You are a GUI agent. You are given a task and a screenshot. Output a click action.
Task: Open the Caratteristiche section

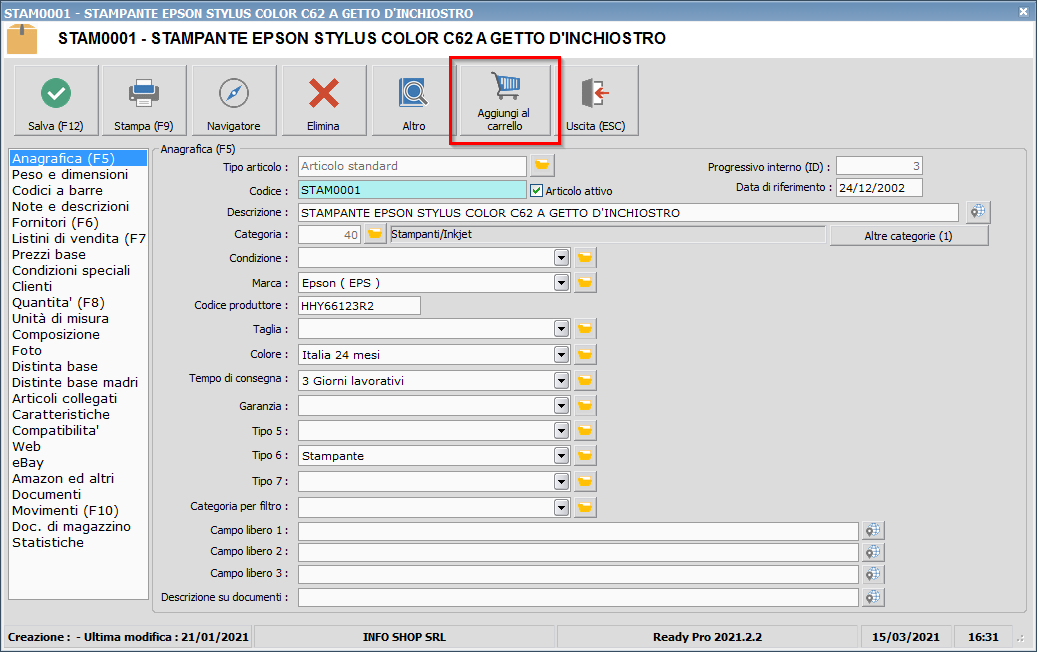tap(61, 415)
